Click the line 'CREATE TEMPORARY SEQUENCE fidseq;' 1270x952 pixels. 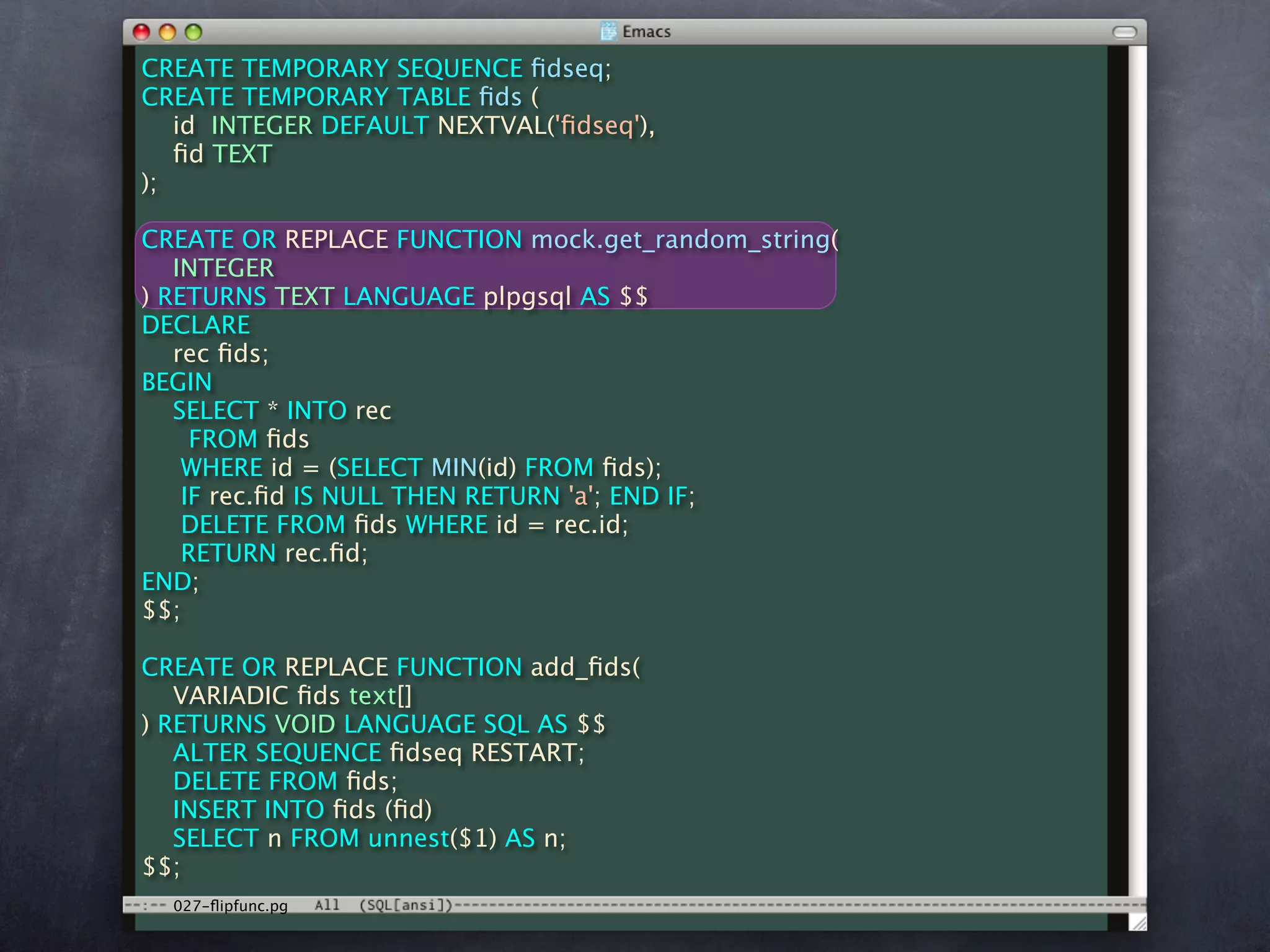pyautogui.click(x=376, y=69)
